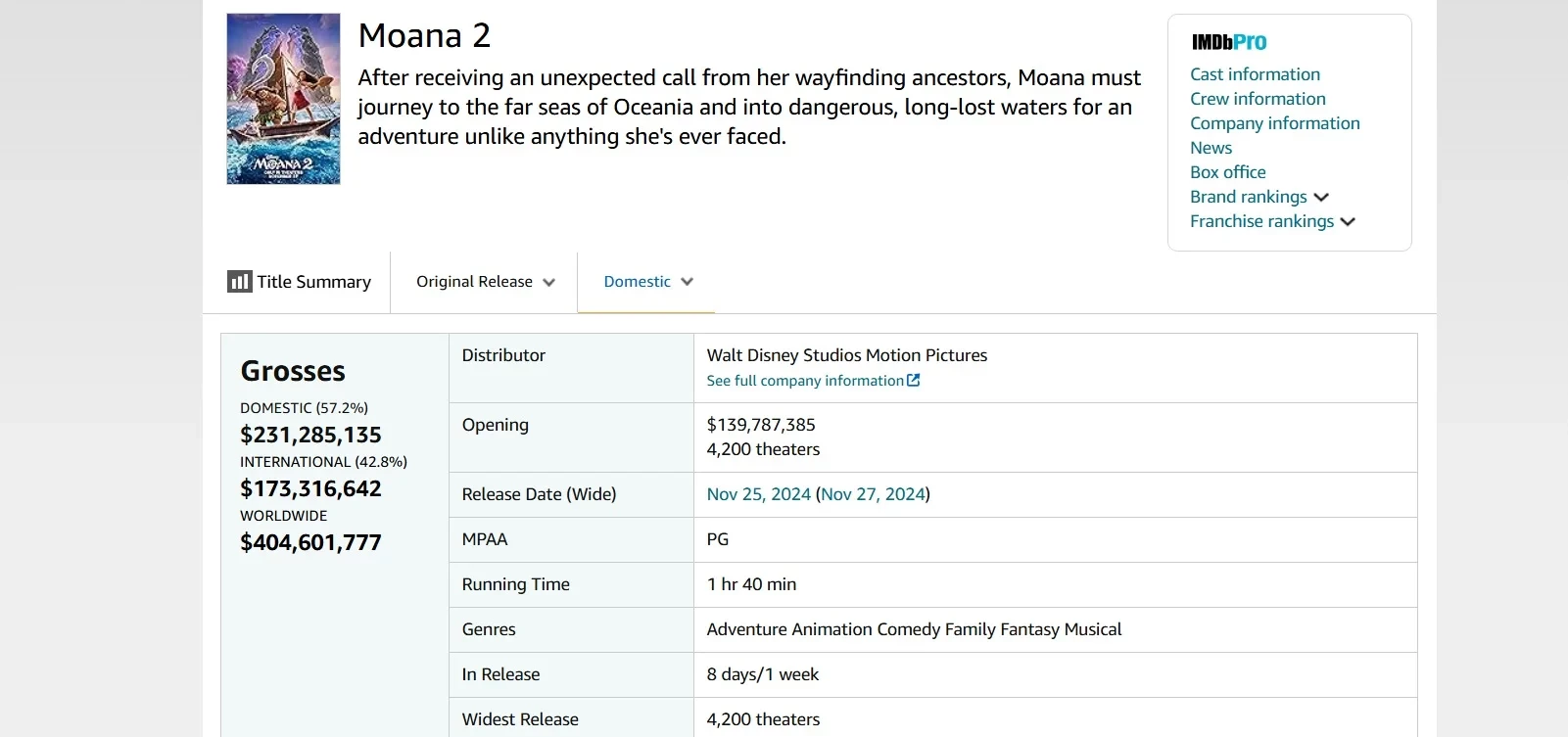The height and width of the screenshot is (737, 1568).
Task: Click the bar chart icon beside Title Summary
Action: pos(239,282)
